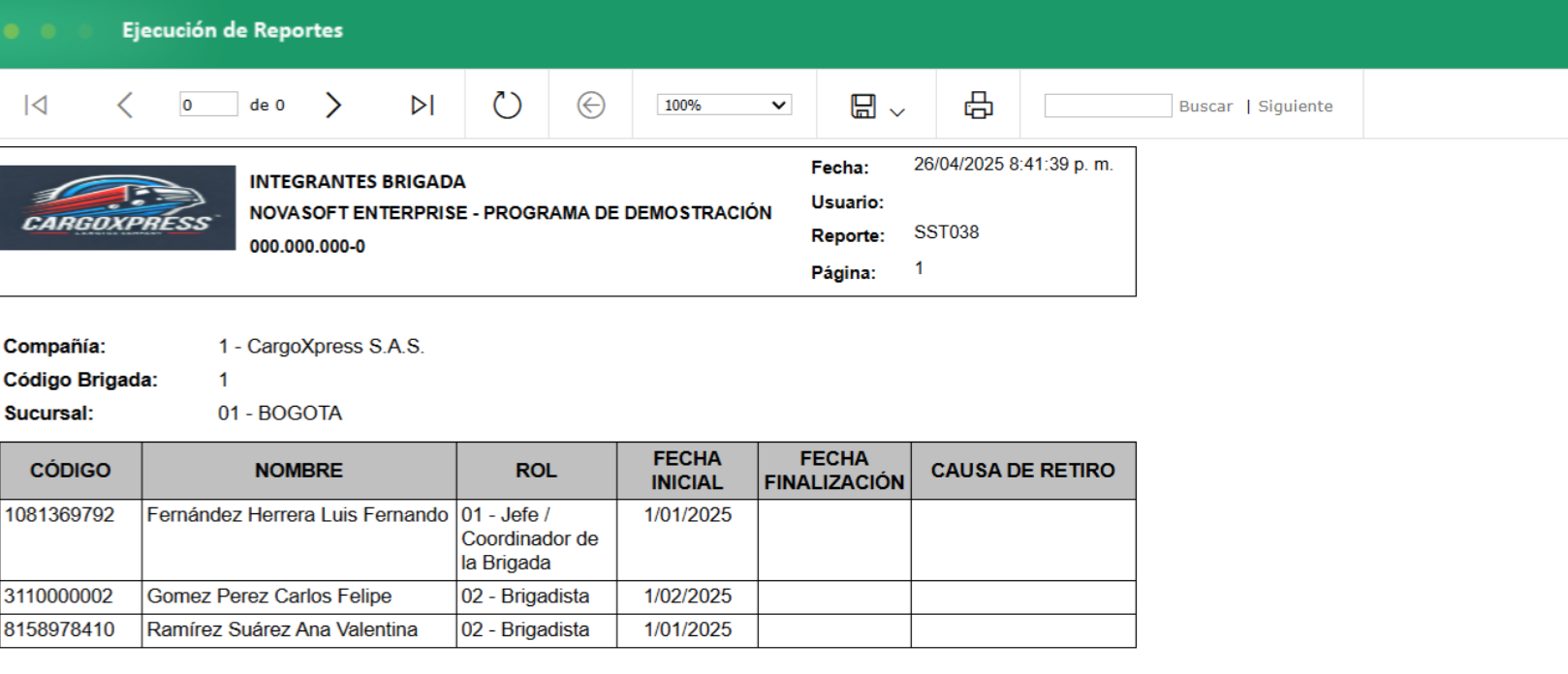Image resolution: width=1568 pixels, height=674 pixels.
Task: Go back to parent report
Action: [591, 105]
